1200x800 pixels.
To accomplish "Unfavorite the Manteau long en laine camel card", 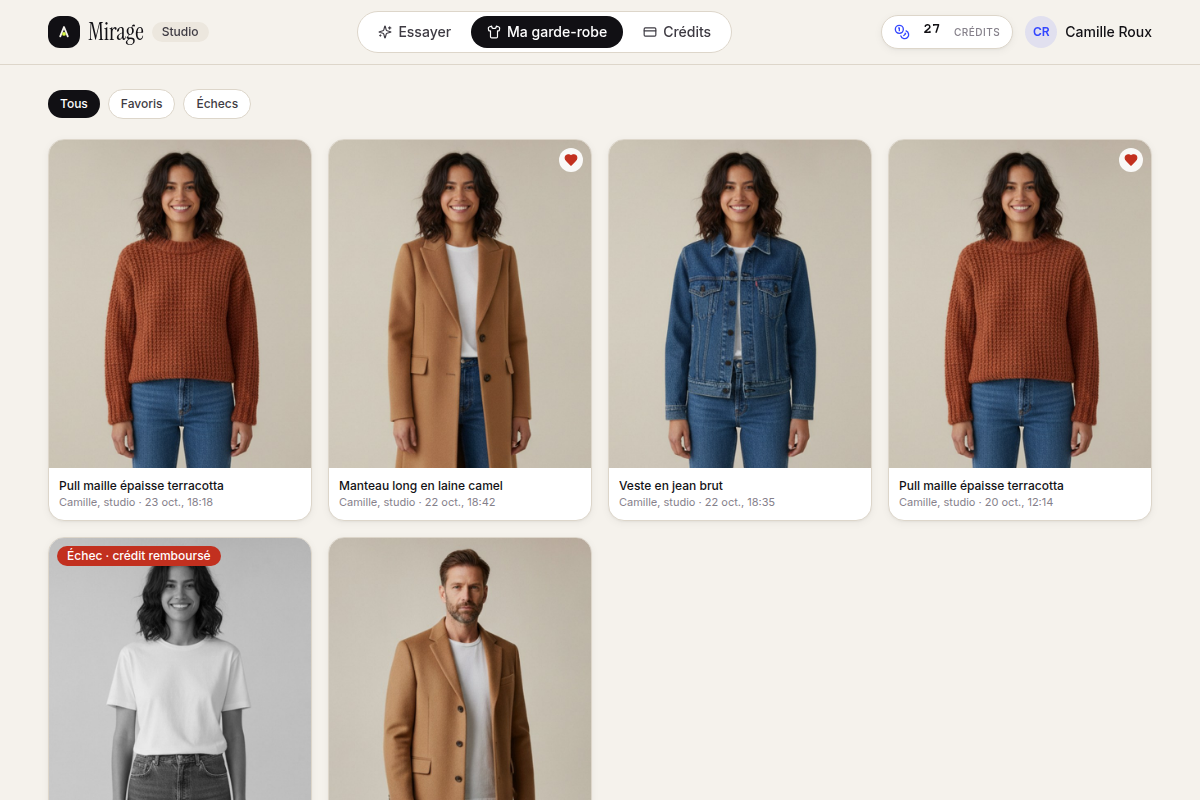I will point(571,160).
